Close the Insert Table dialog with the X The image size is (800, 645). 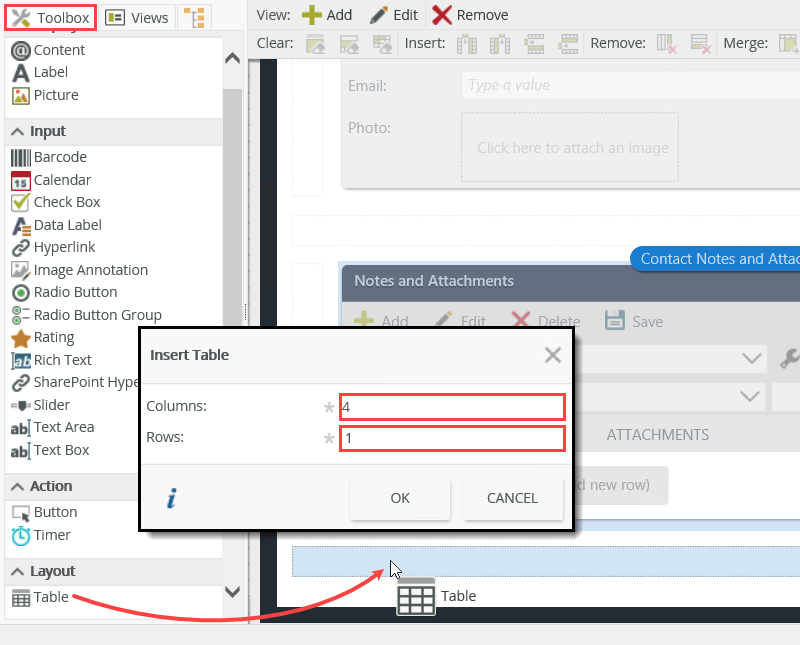(552, 354)
